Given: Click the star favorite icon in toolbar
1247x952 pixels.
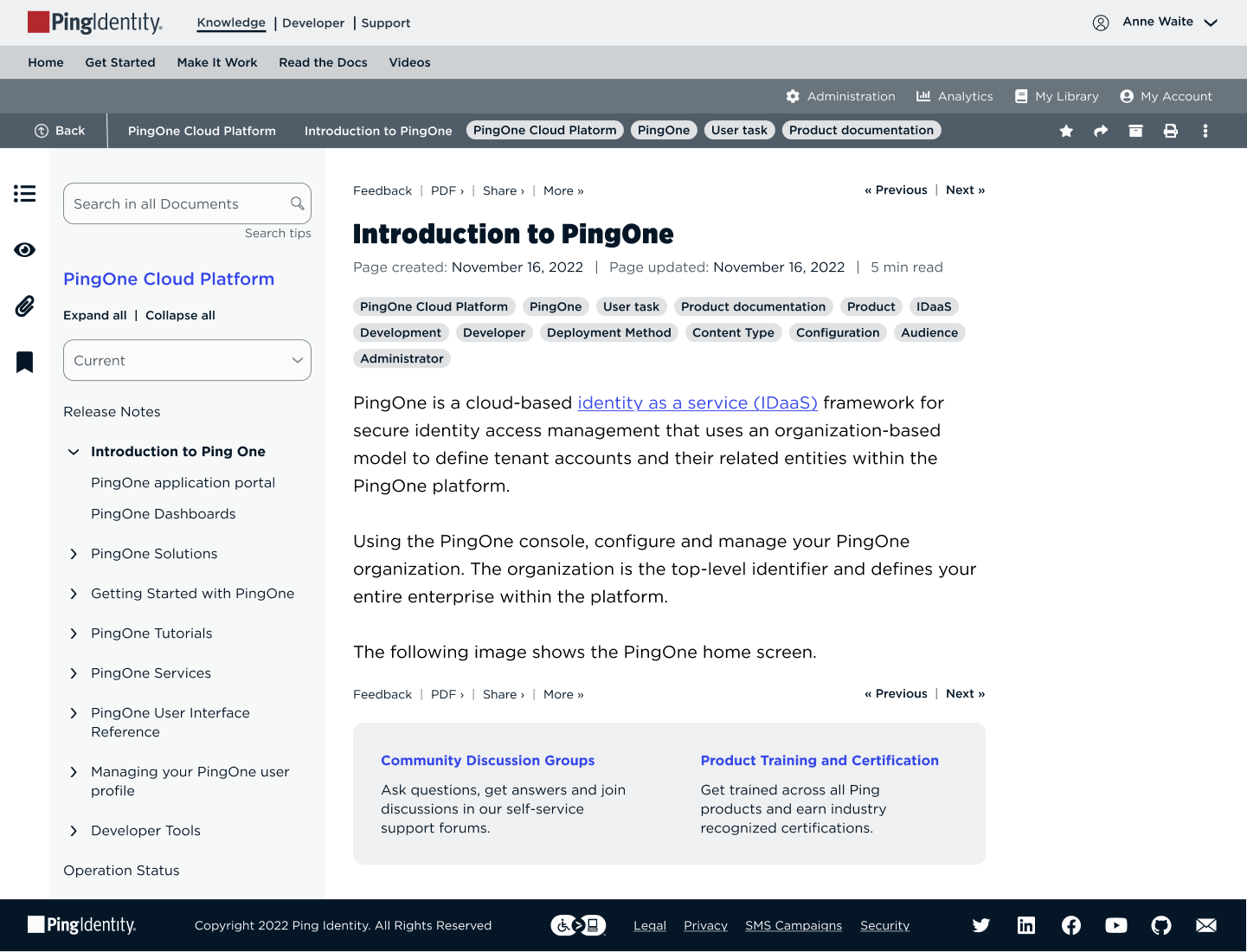Looking at the screenshot, I should (x=1066, y=131).
